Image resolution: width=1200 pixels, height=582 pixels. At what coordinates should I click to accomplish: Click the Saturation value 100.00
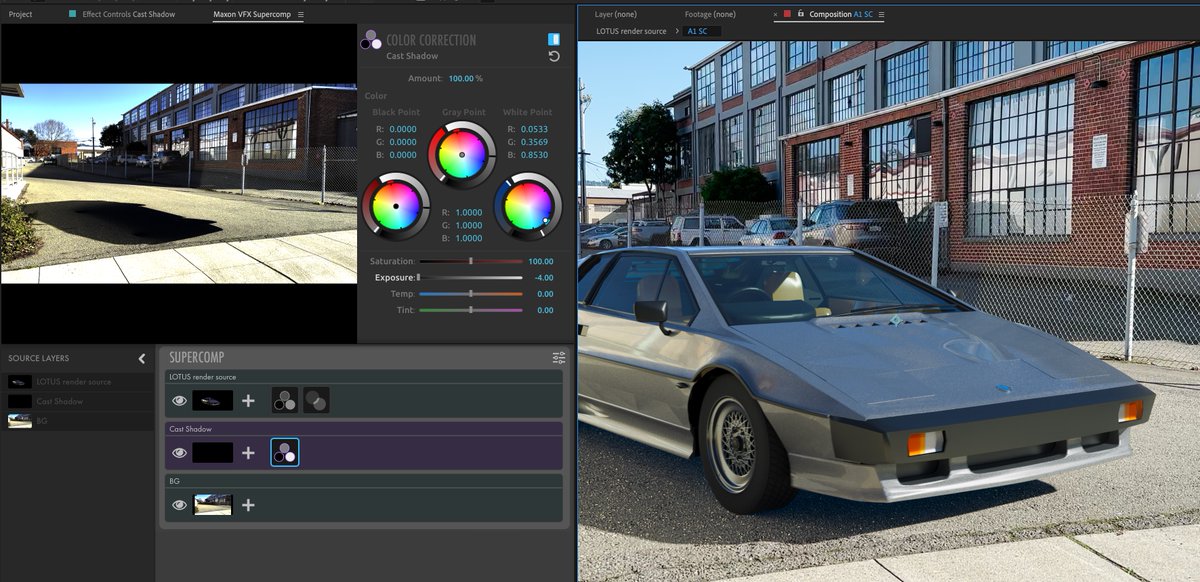pos(541,261)
